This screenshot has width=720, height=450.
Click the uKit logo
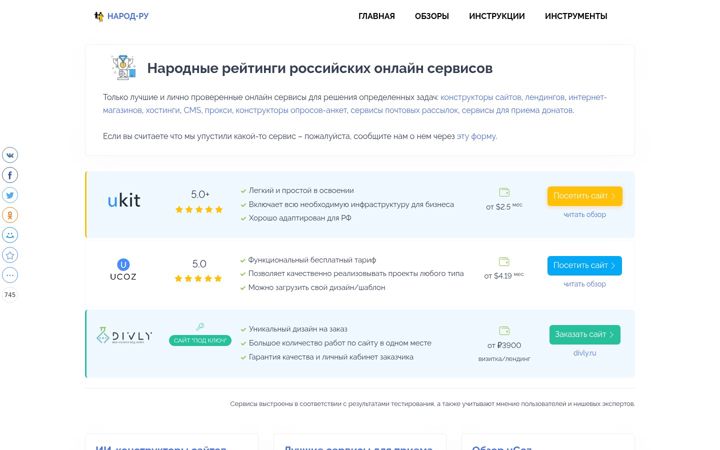coord(124,200)
